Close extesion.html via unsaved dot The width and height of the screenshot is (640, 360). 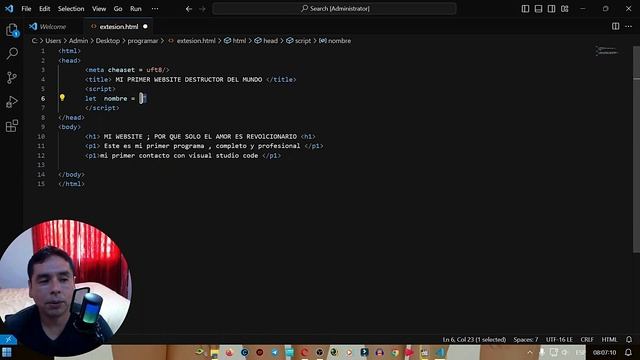click(x=145, y=27)
